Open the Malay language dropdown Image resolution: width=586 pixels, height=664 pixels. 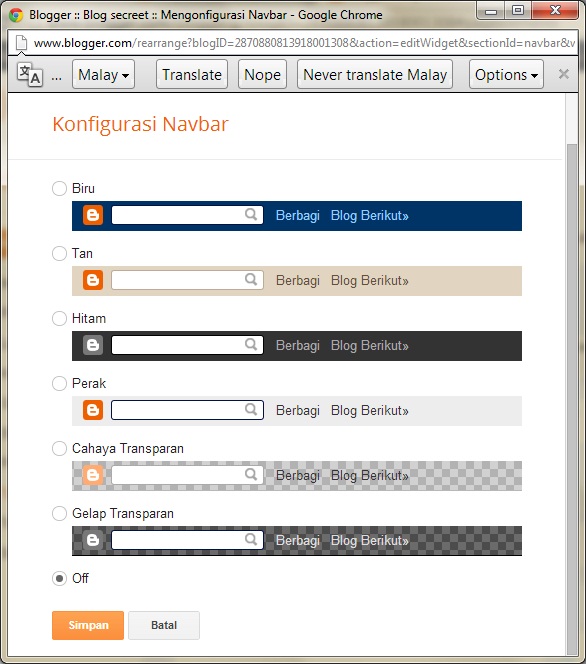tap(103, 75)
